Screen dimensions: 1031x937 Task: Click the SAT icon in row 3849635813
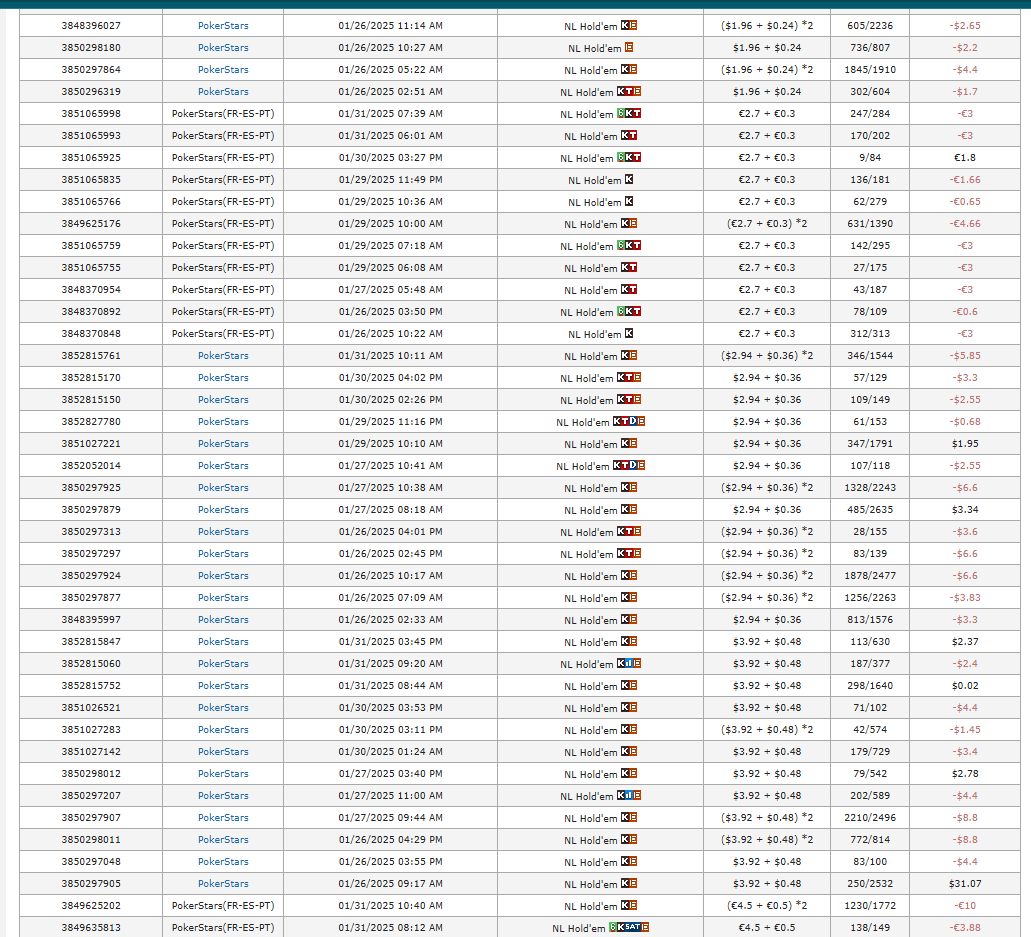click(633, 927)
